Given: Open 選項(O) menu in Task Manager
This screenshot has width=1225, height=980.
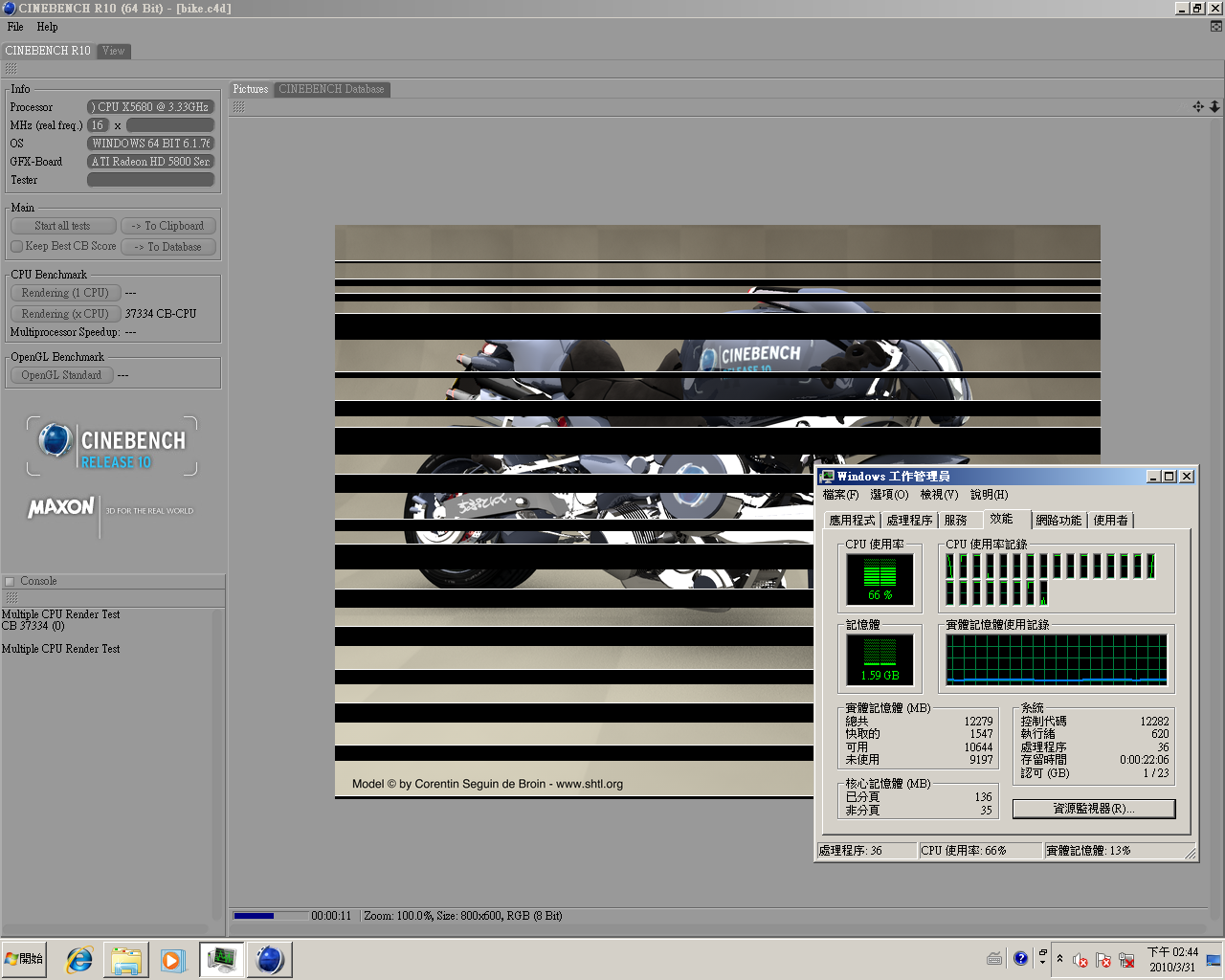Looking at the screenshot, I should tap(889, 495).
